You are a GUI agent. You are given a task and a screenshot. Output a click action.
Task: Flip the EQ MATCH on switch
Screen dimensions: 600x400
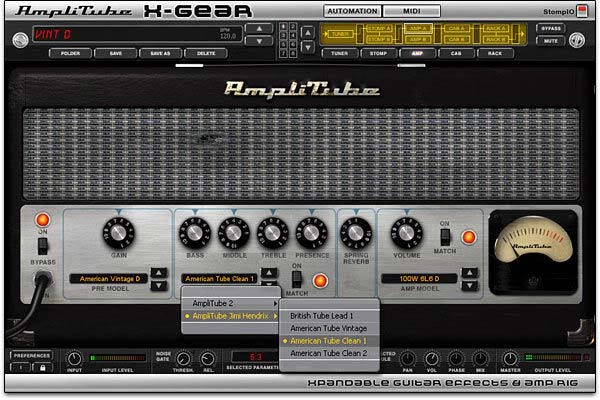[x=297, y=279]
